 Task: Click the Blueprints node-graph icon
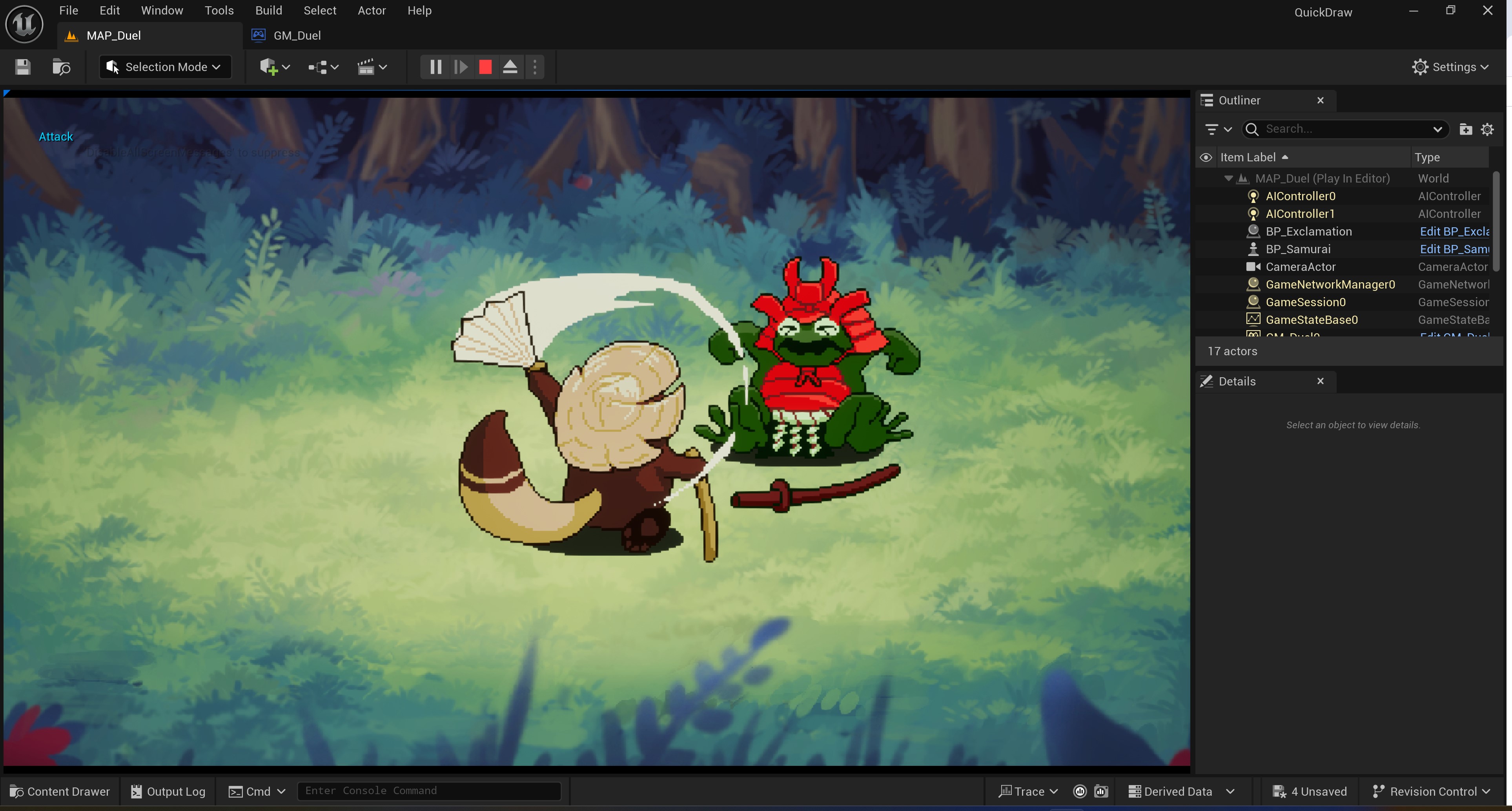click(x=317, y=68)
